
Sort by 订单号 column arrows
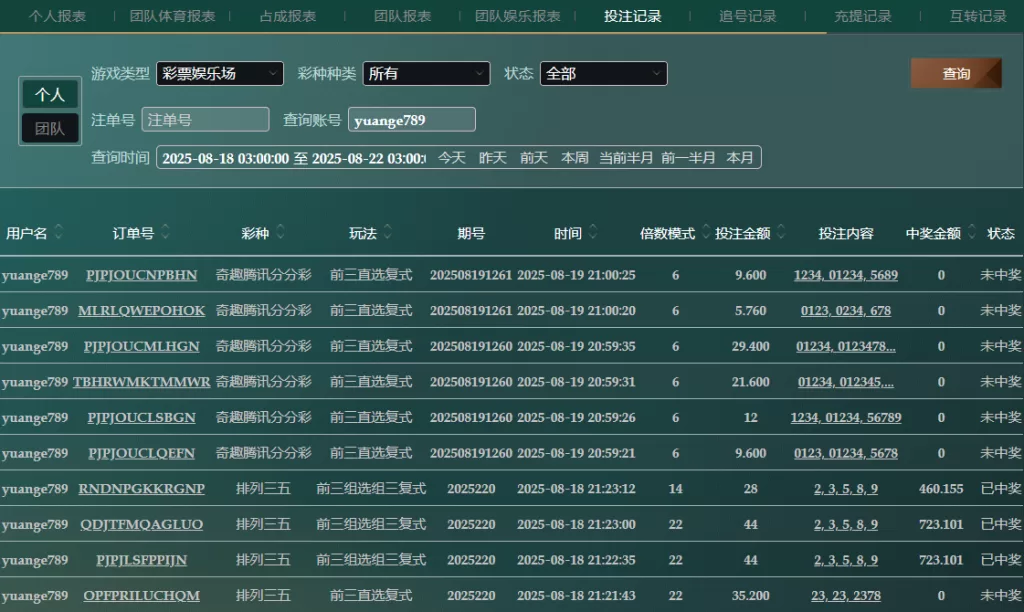(x=165, y=232)
